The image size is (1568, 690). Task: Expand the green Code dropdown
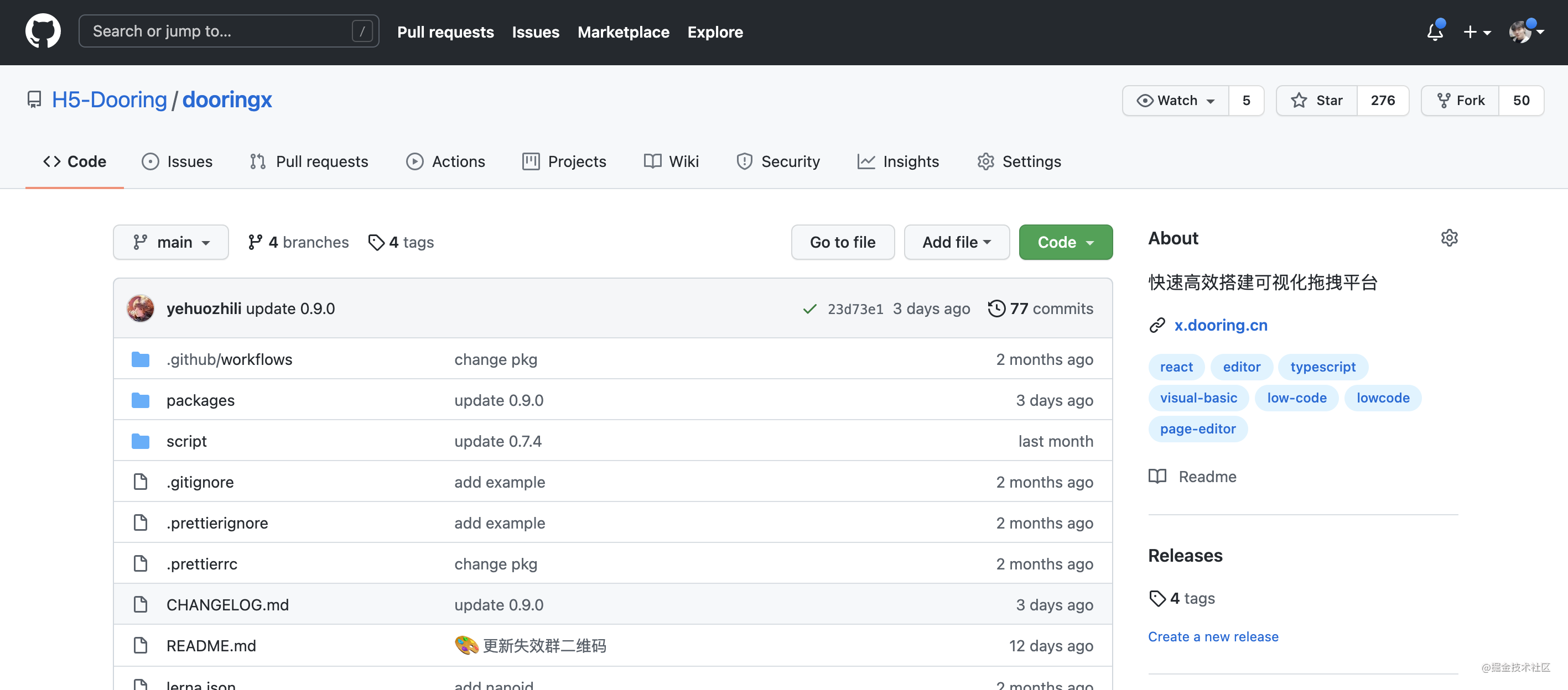(x=1065, y=242)
